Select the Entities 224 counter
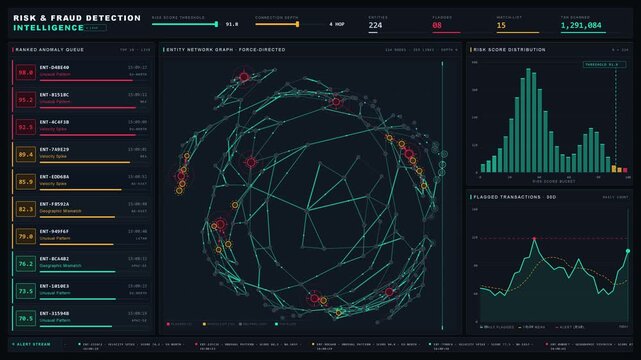This screenshot has width=641, height=360. 375,24
